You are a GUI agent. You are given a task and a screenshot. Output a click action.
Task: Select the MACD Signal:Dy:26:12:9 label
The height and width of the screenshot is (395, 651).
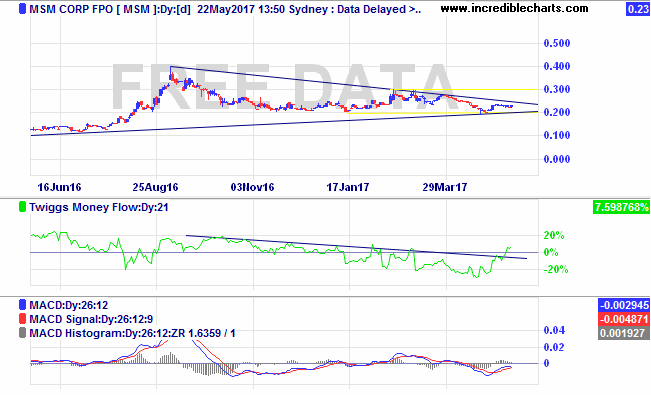click(x=91, y=319)
